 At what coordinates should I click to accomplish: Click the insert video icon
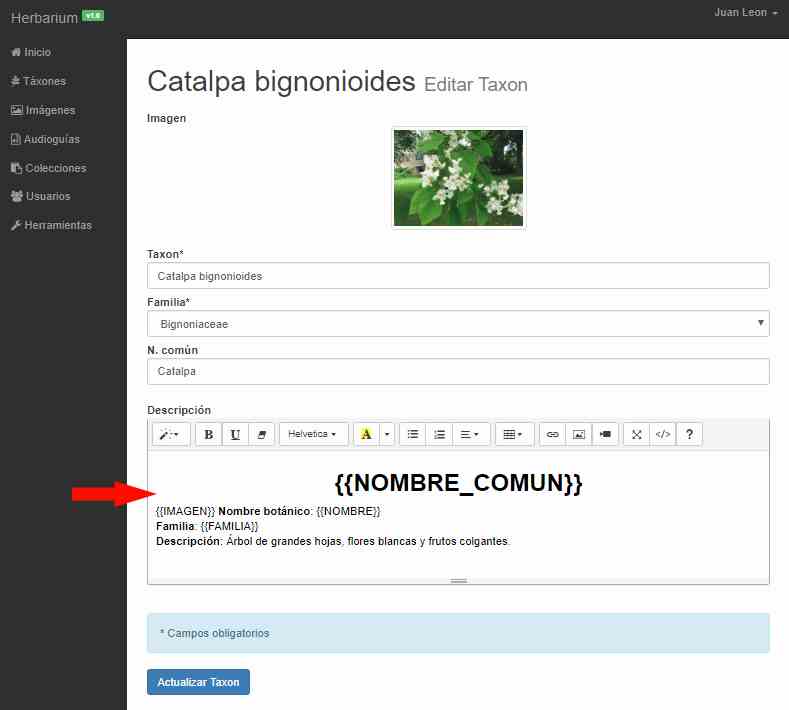605,434
